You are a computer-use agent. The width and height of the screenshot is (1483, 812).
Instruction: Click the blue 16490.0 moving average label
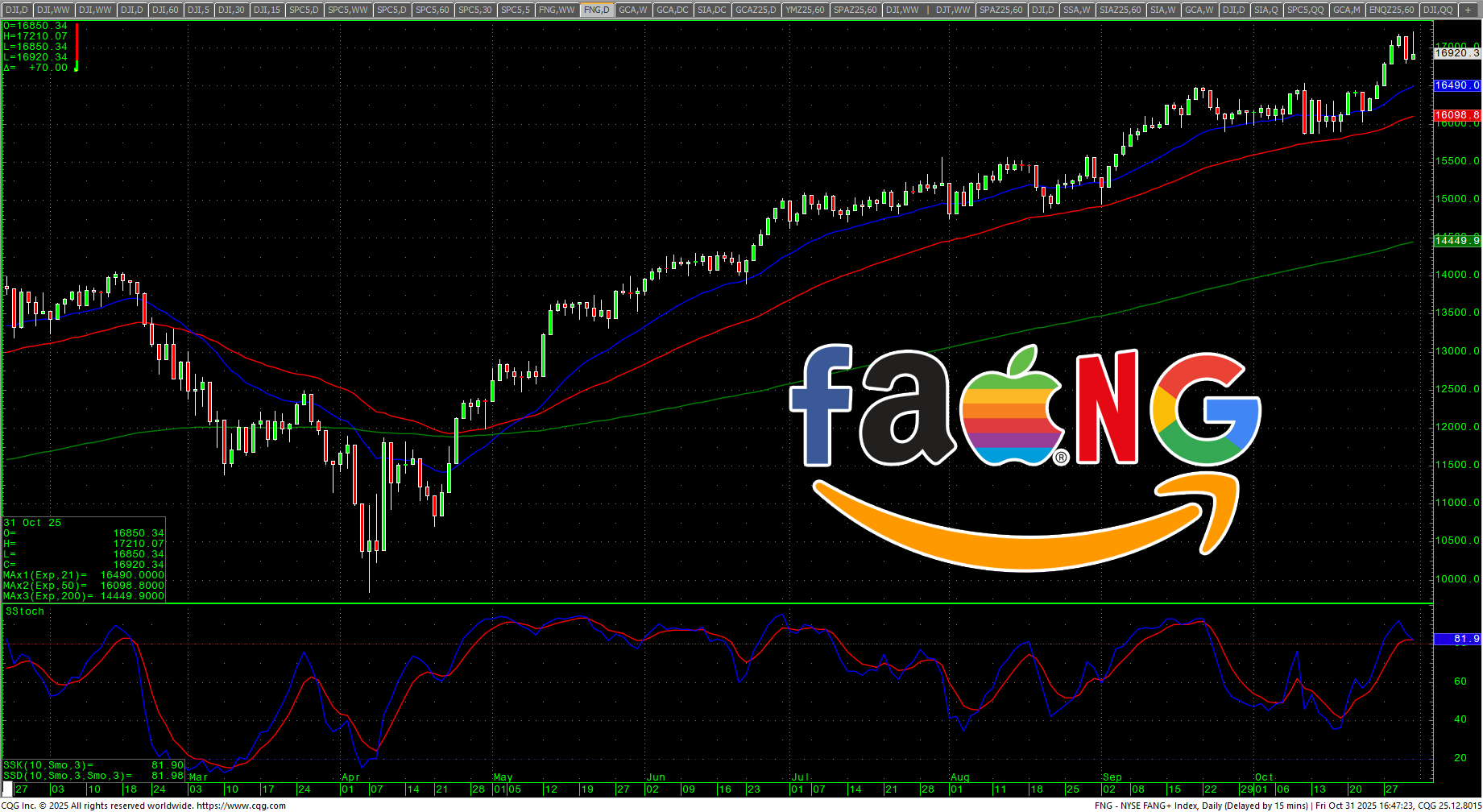tap(1456, 85)
